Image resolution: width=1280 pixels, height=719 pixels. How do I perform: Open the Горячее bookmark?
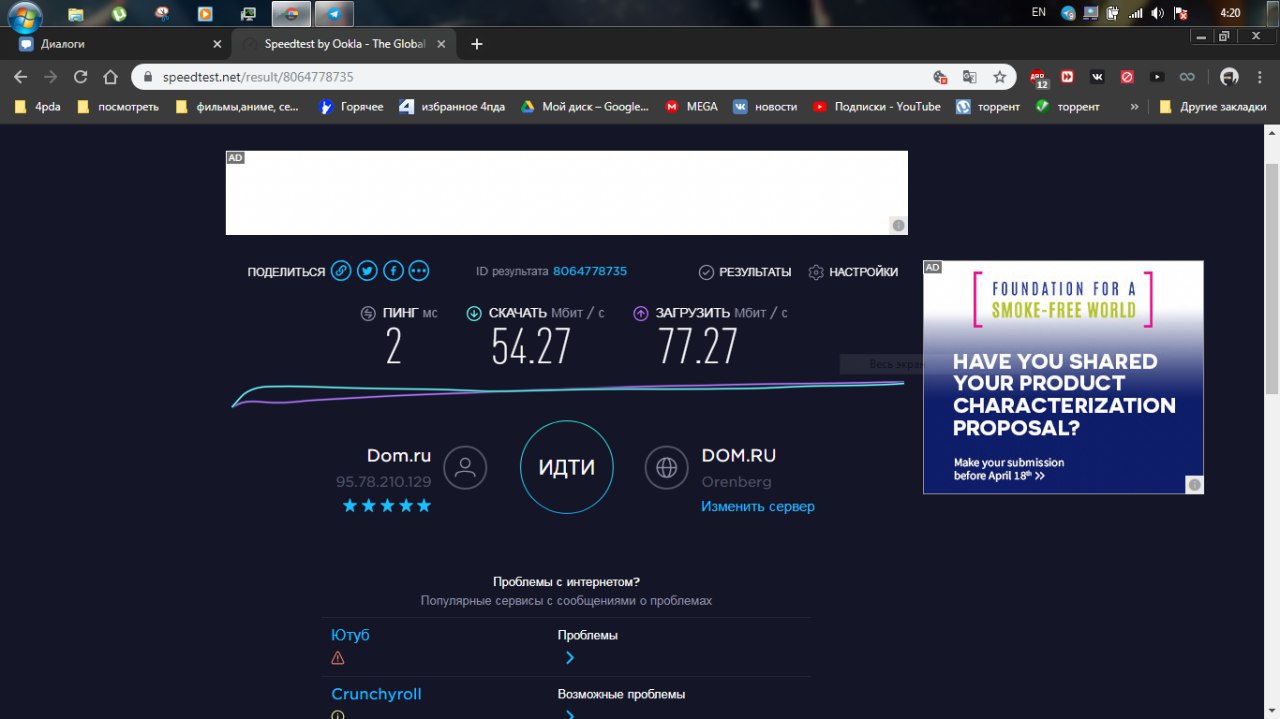tap(351, 106)
